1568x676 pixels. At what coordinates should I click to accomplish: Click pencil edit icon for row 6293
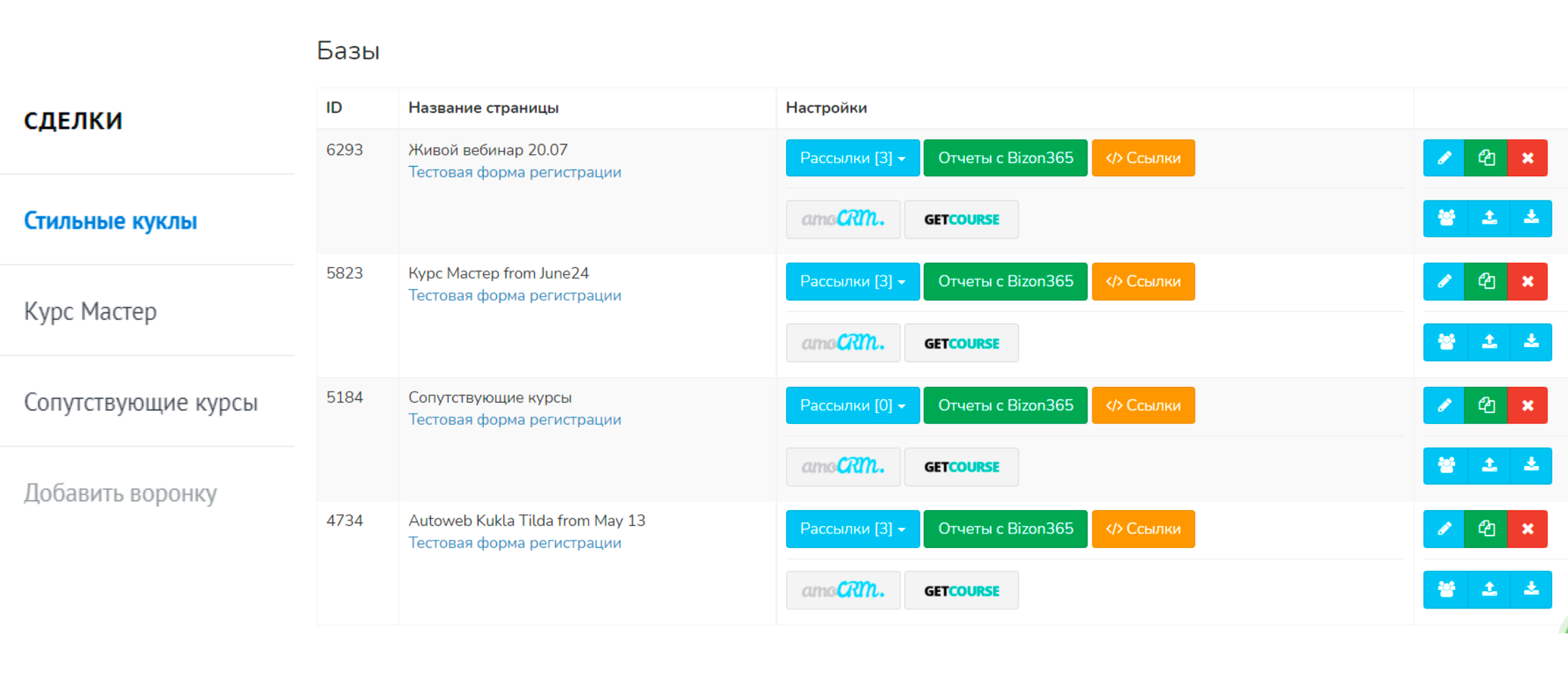pyautogui.click(x=1444, y=158)
